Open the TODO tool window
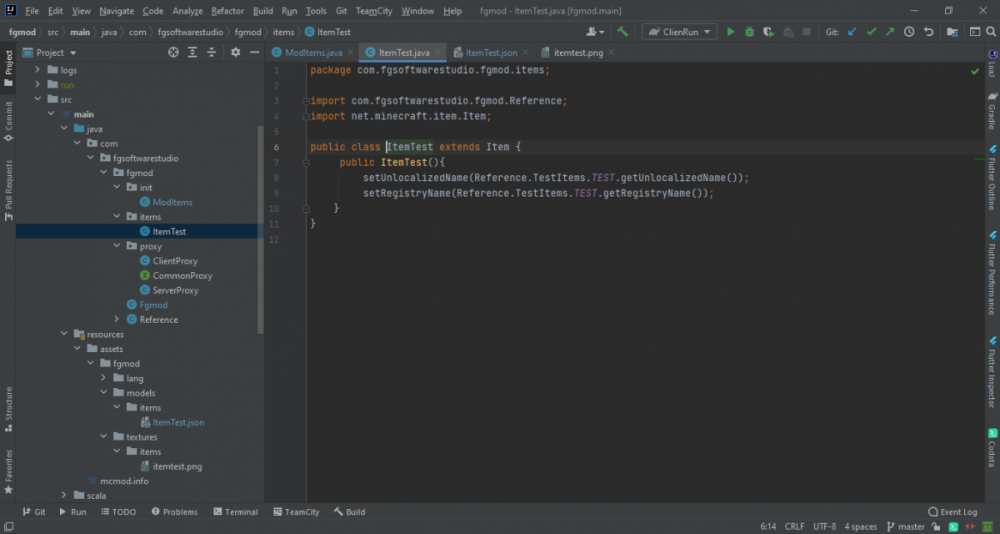1000x534 pixels. (x=117, y=512)
